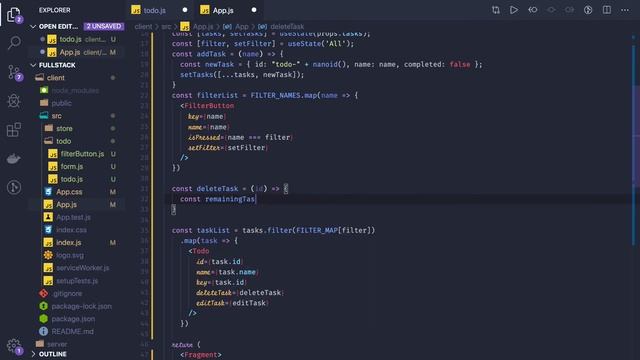Collapse the FULLSTACK folder section

pos(33,65)
